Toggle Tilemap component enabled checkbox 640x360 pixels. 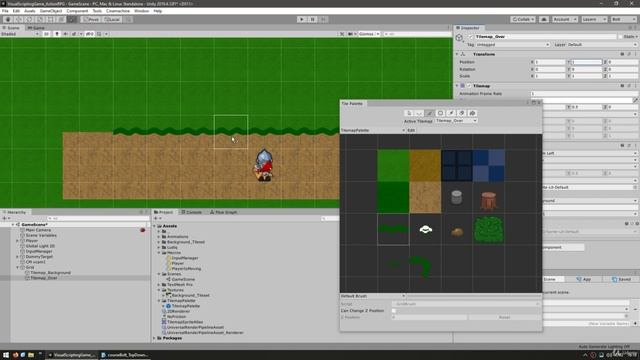[x=469, y=86]
